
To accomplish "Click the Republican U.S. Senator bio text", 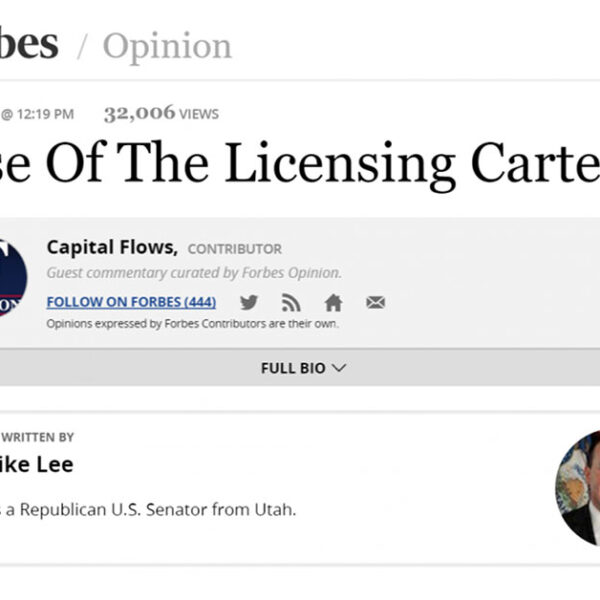I will tap(150, 510).
